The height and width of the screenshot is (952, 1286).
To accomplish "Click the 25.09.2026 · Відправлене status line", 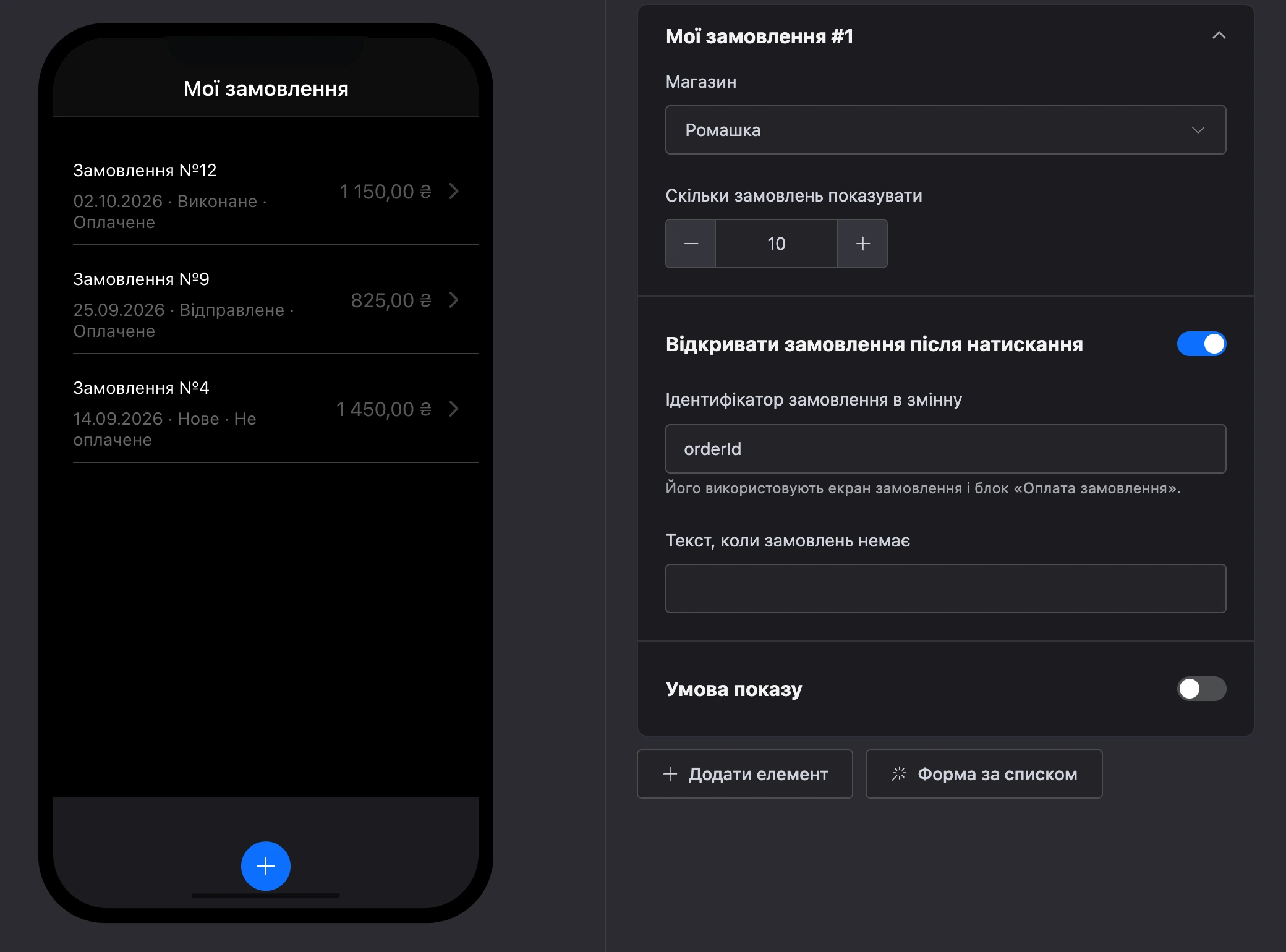I will [184, 320].
